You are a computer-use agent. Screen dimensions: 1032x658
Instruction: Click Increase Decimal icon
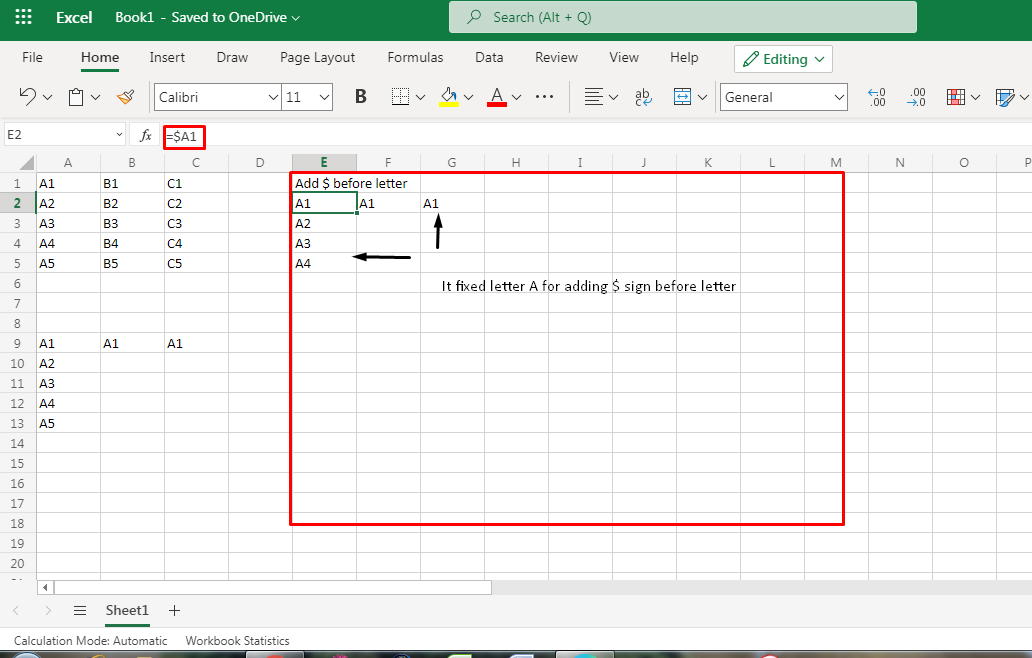[x=916, y=97]
